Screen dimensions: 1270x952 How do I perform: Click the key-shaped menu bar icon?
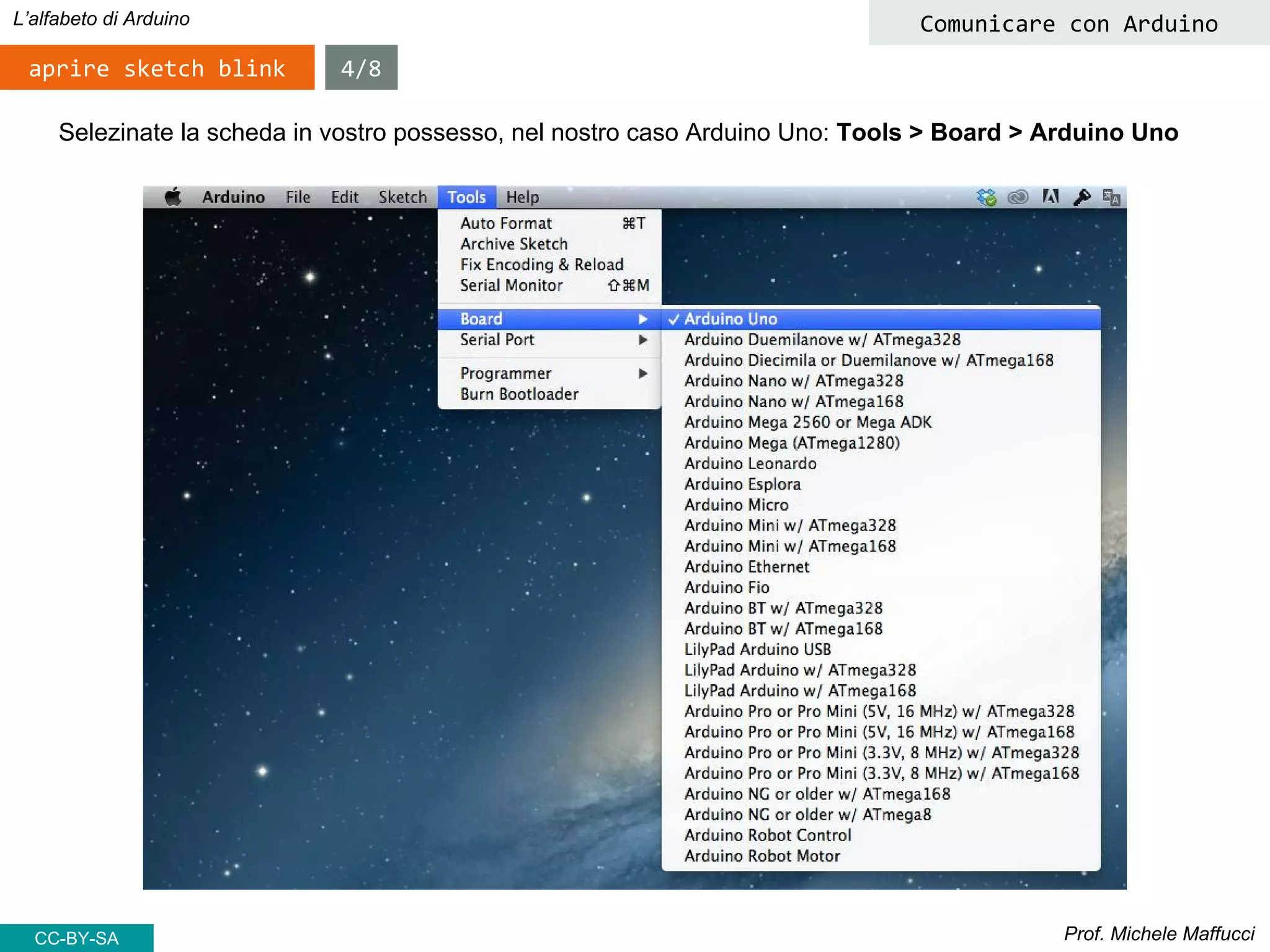click(x=1081, y=197)
